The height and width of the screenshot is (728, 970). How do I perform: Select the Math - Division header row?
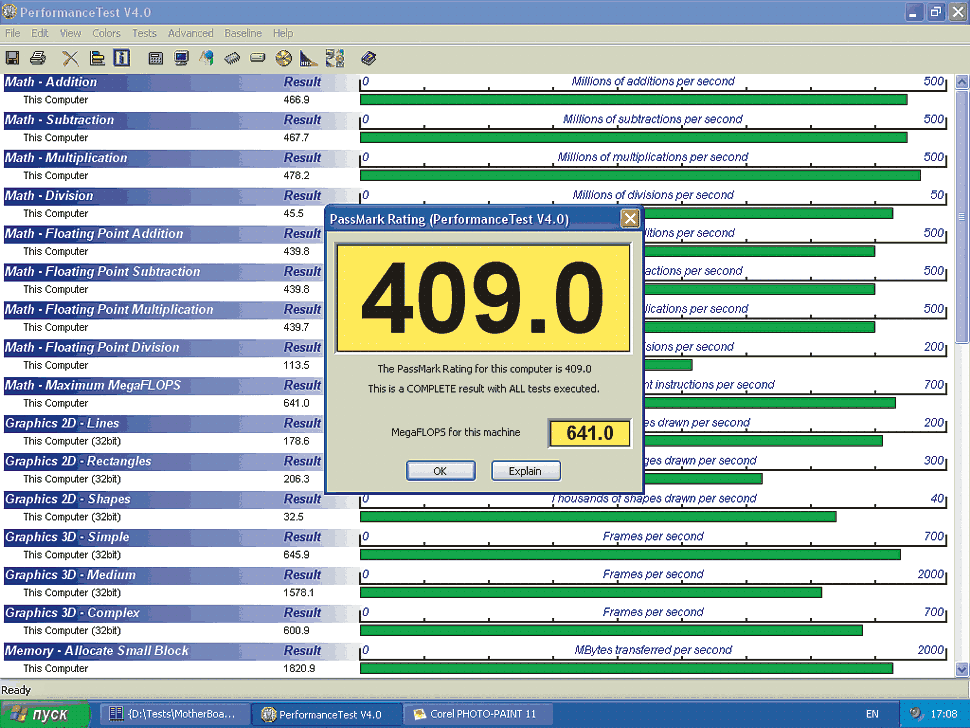181,196
